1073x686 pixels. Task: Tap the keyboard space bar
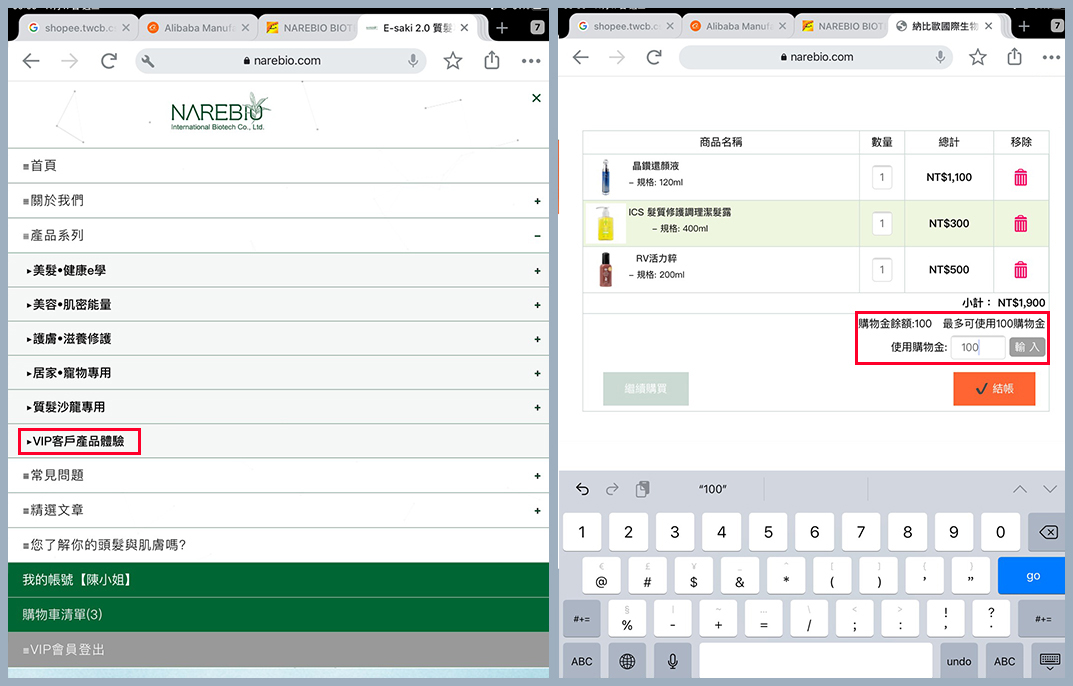coord(815,661)
